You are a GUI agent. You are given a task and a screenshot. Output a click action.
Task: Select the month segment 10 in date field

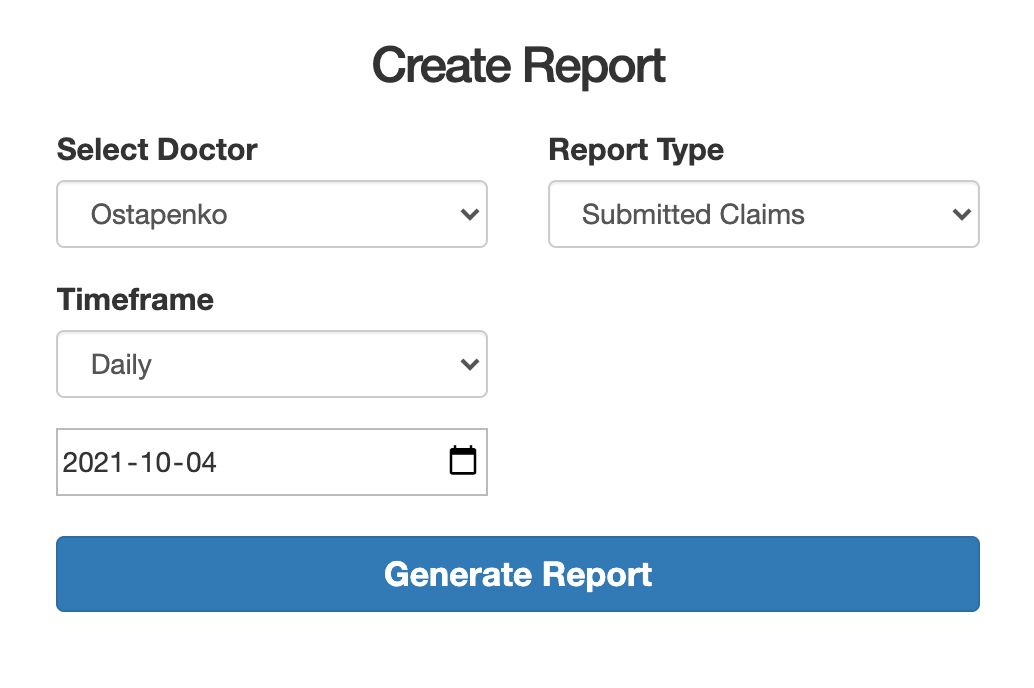pos(156,462)
